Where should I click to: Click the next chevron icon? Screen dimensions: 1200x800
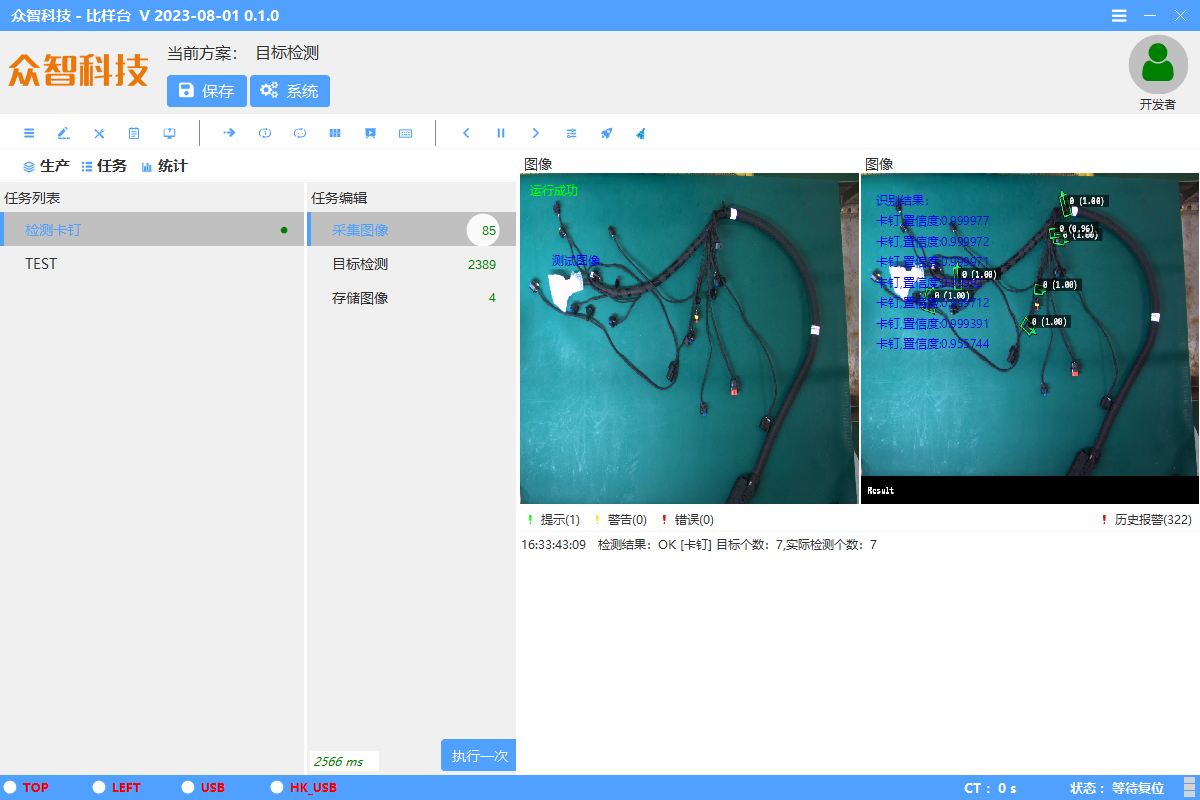point(536,133)
